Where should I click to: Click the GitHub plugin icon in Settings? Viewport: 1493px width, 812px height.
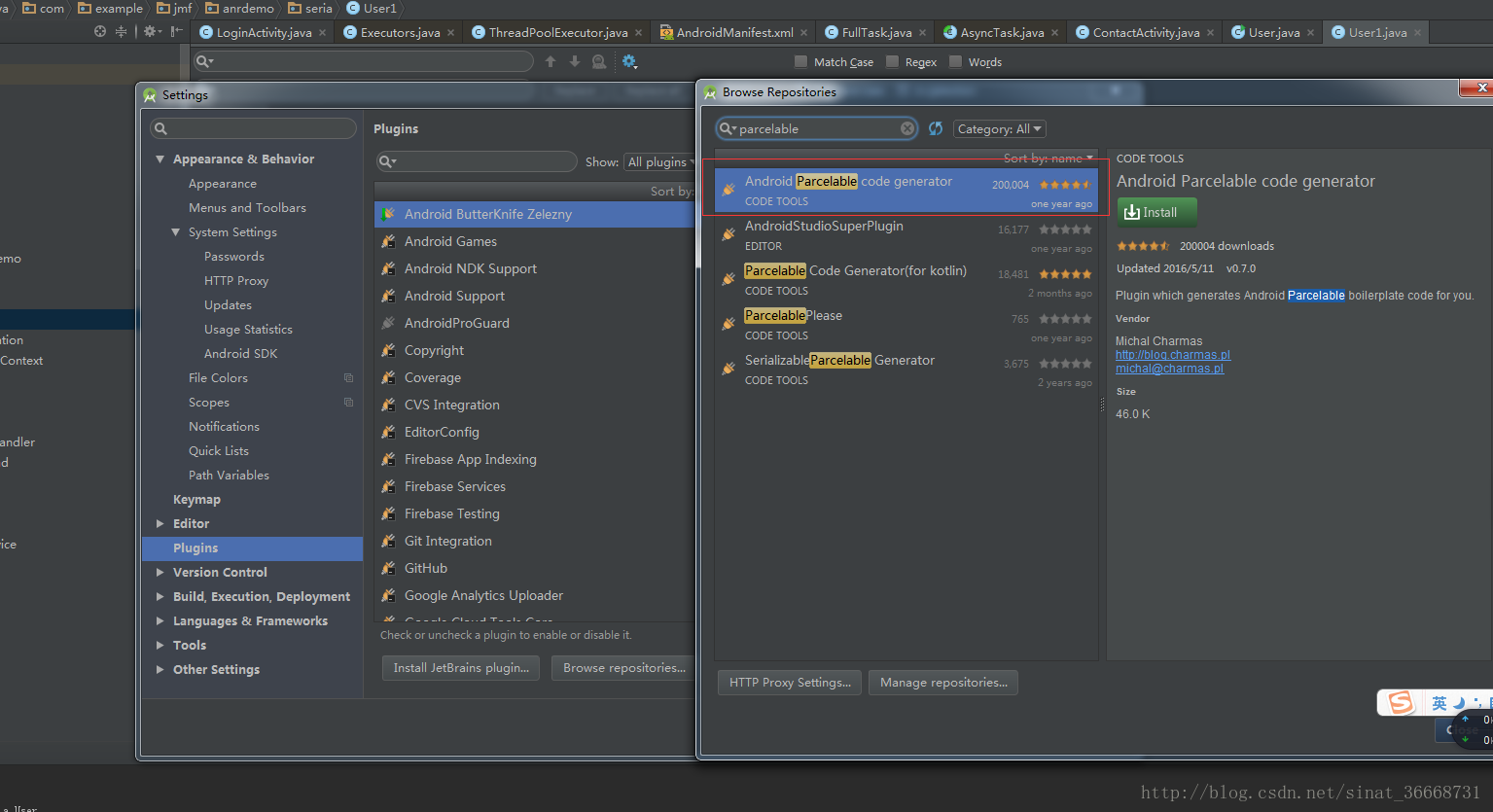click(x=389, y=568)
